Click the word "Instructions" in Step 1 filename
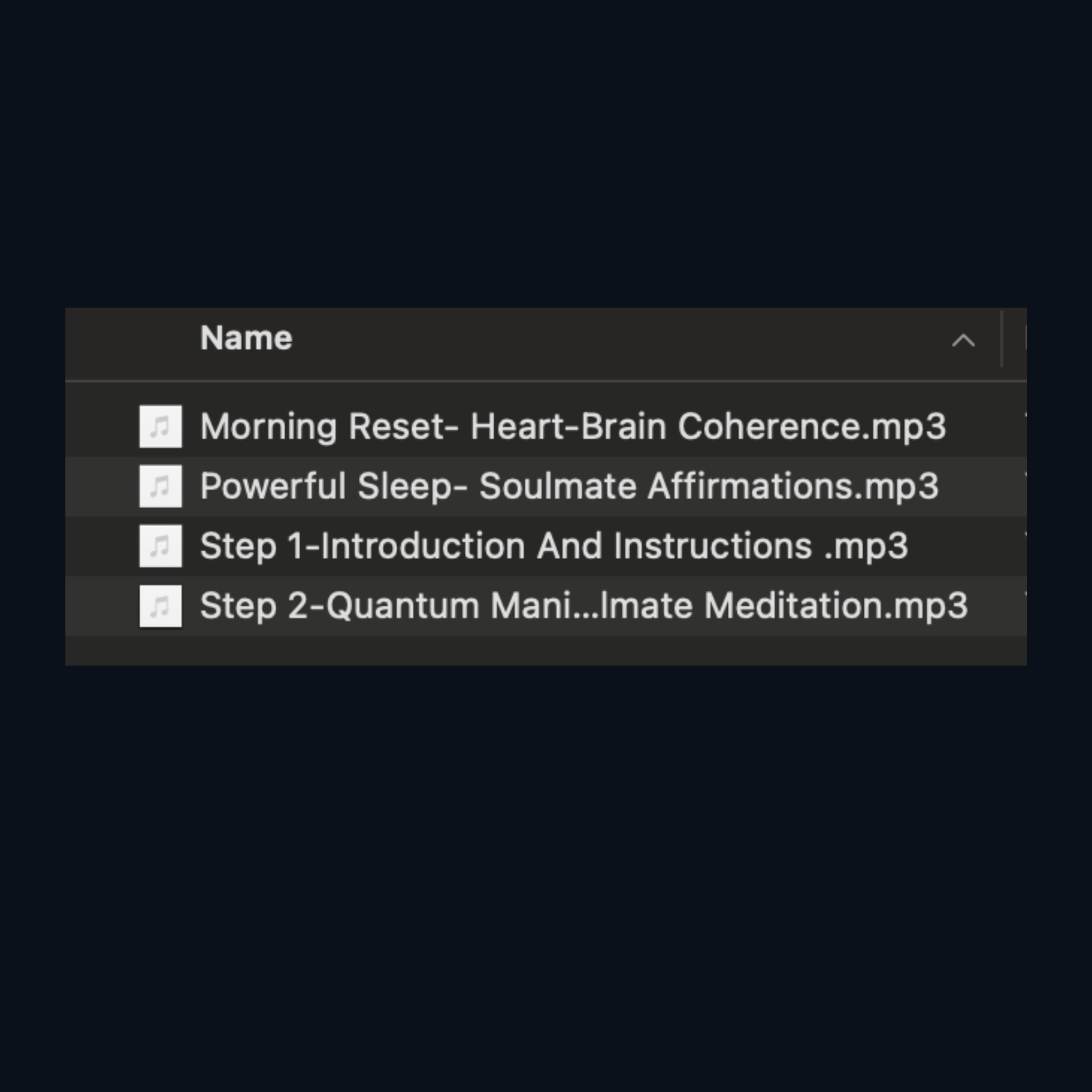 (712, 546)
